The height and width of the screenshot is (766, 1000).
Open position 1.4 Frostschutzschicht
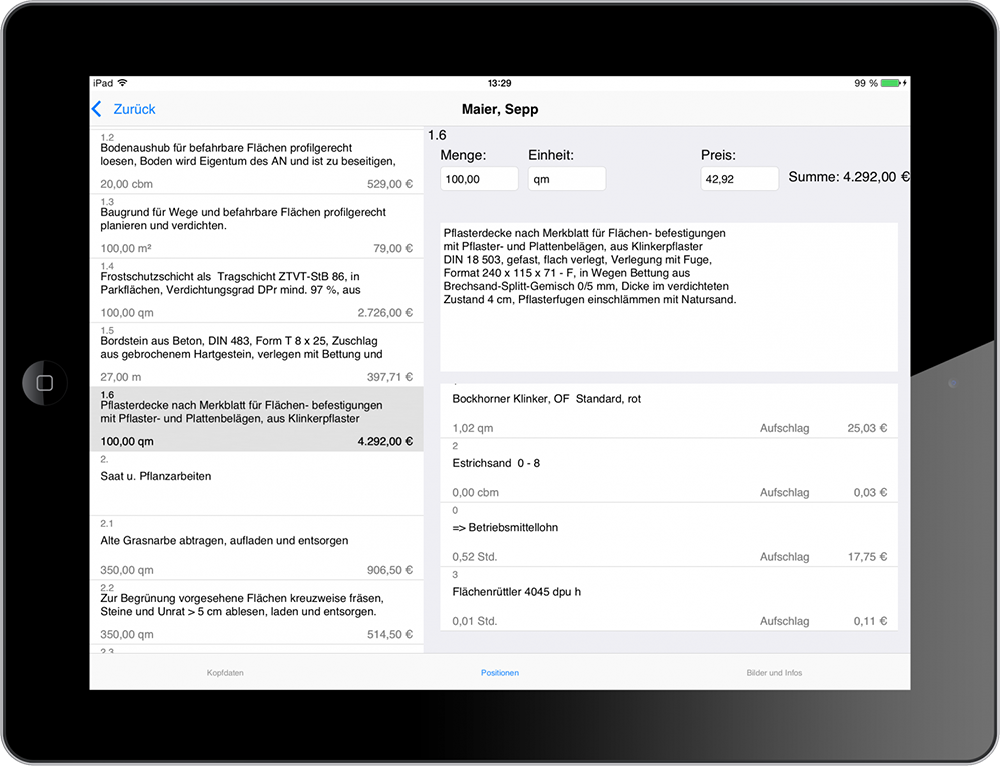(256, 290)
